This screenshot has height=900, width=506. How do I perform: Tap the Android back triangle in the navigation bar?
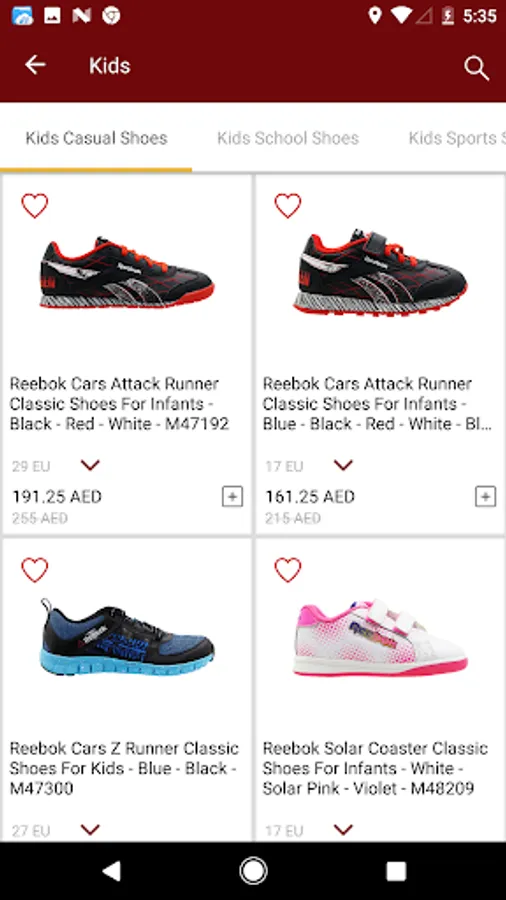pos(111,871)
